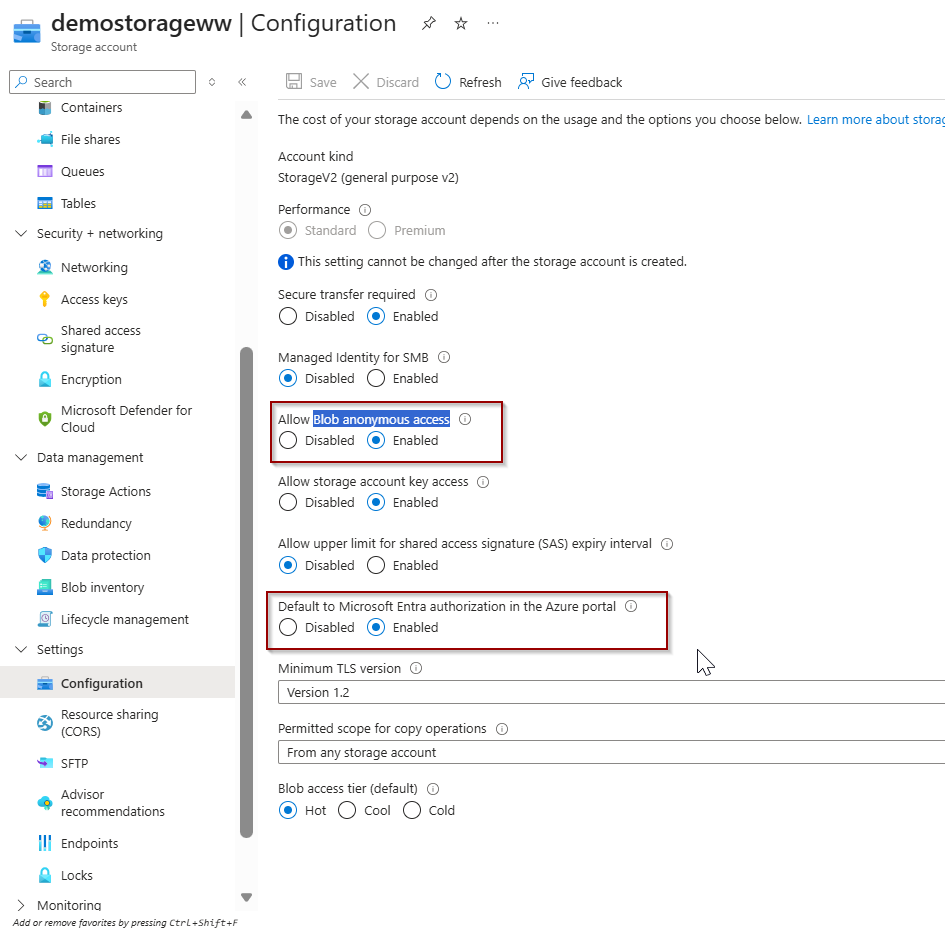This screenshot has width=945, height=931.
Task: Collapse the Data management section
Action: coord(21,457)
